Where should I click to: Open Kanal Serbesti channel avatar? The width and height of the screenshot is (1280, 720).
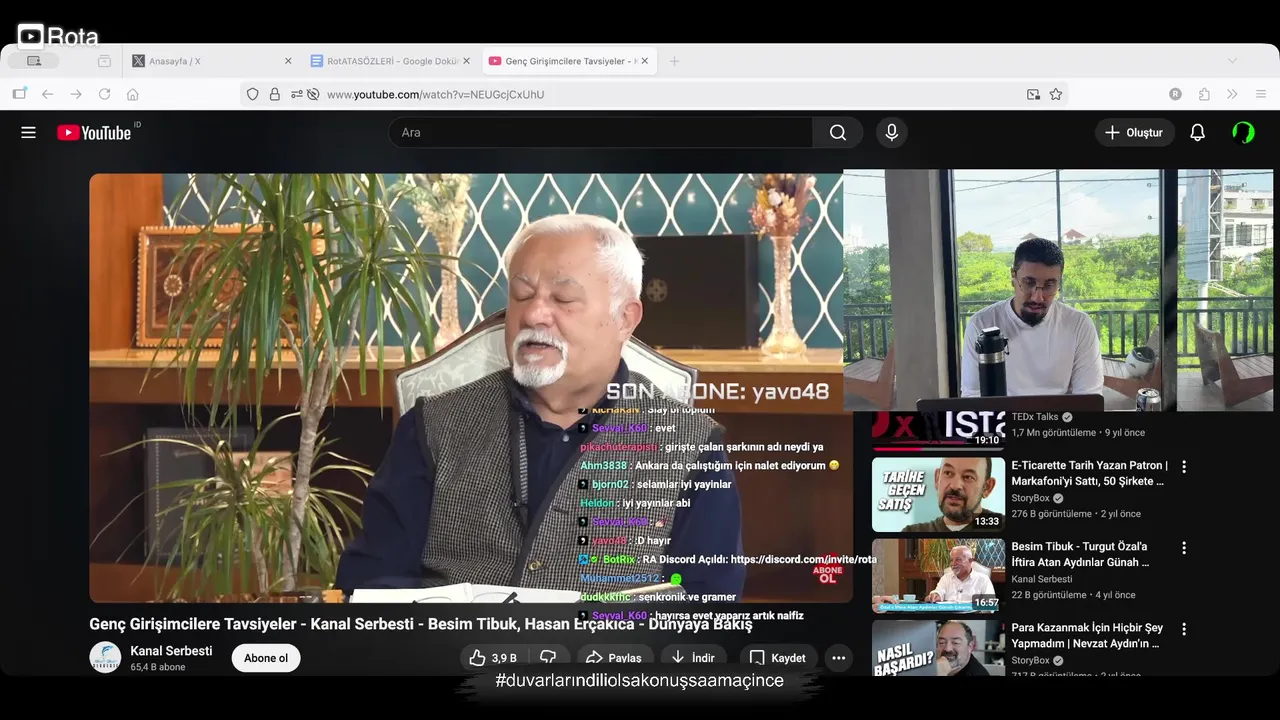pos(105,657)
